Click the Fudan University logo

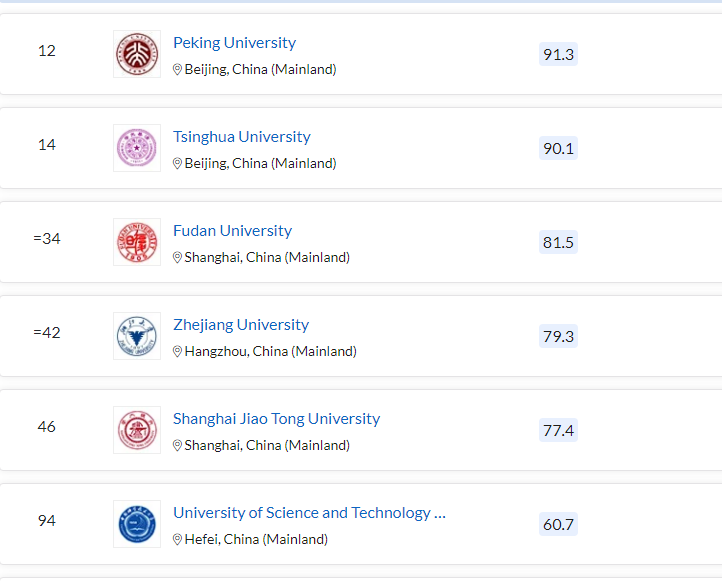point(137,242)
